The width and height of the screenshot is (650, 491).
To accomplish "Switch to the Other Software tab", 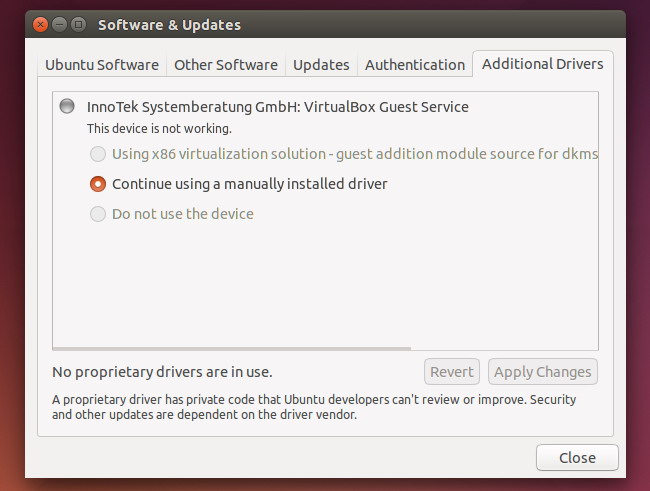I will pyautogui.click(x=226, y=65).
